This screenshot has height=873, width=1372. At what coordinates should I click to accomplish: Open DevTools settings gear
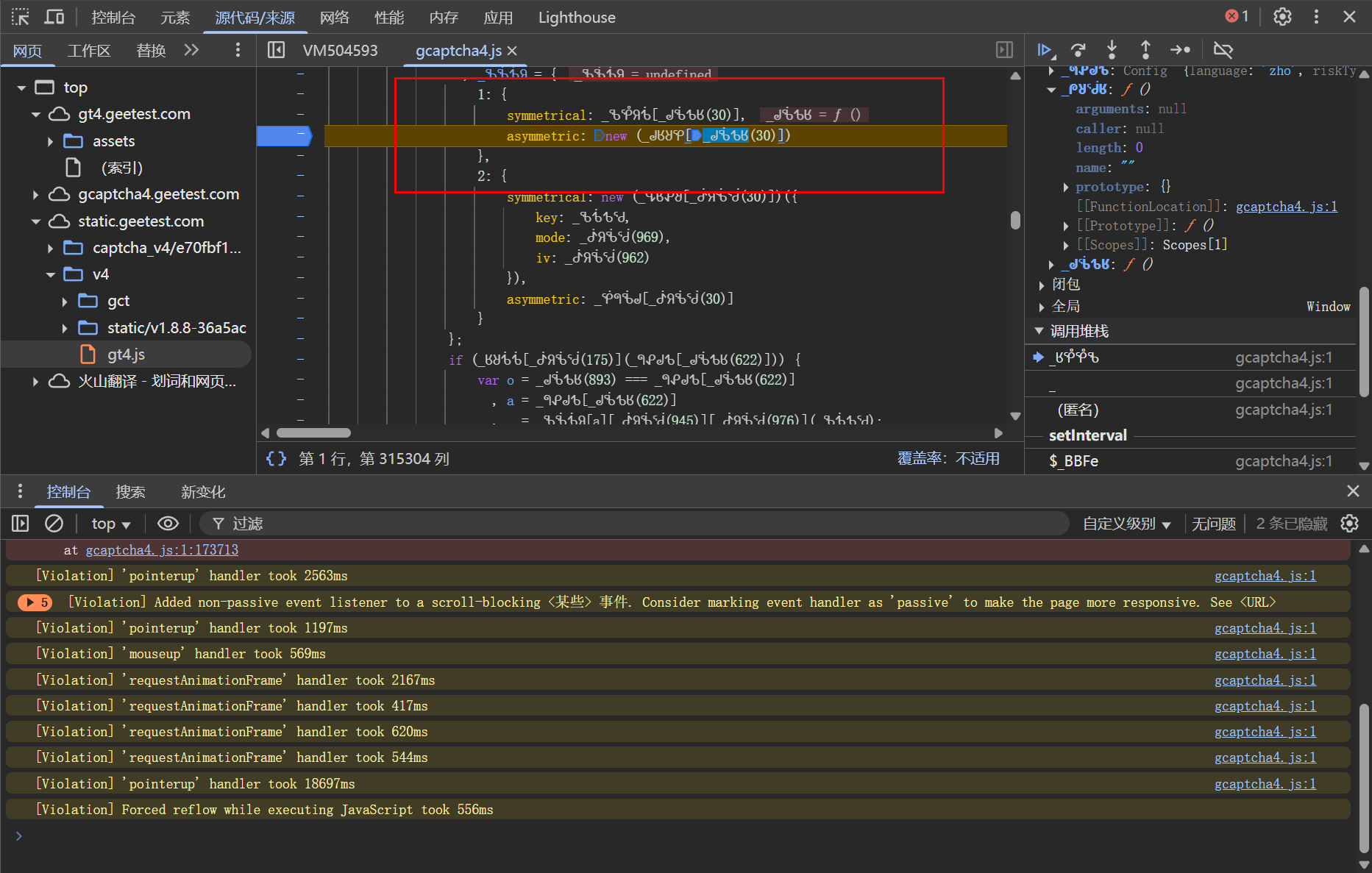(1282, 17)
